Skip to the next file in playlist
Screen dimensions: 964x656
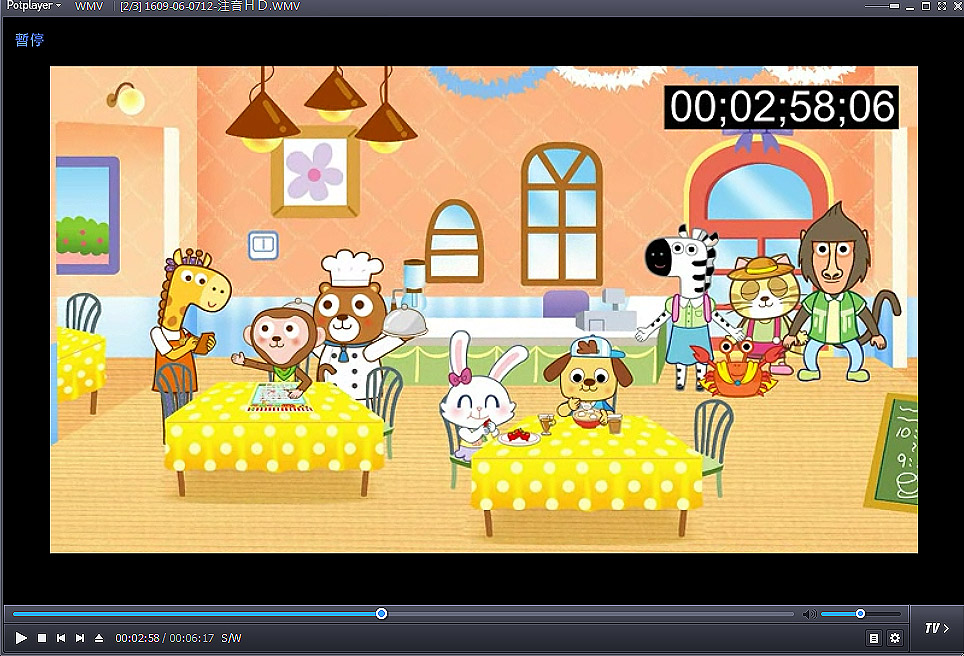[80, 638]
